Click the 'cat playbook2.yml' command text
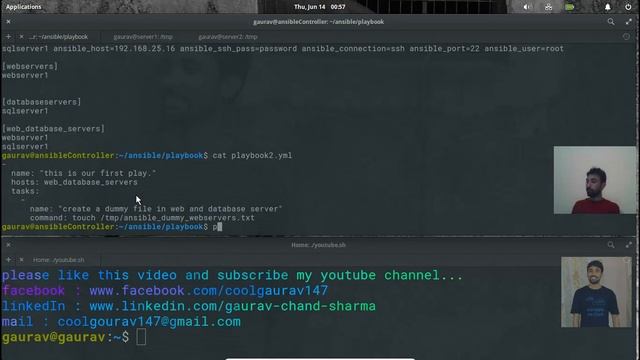Viewport: 640px width, 360px height. click(252, 156)
